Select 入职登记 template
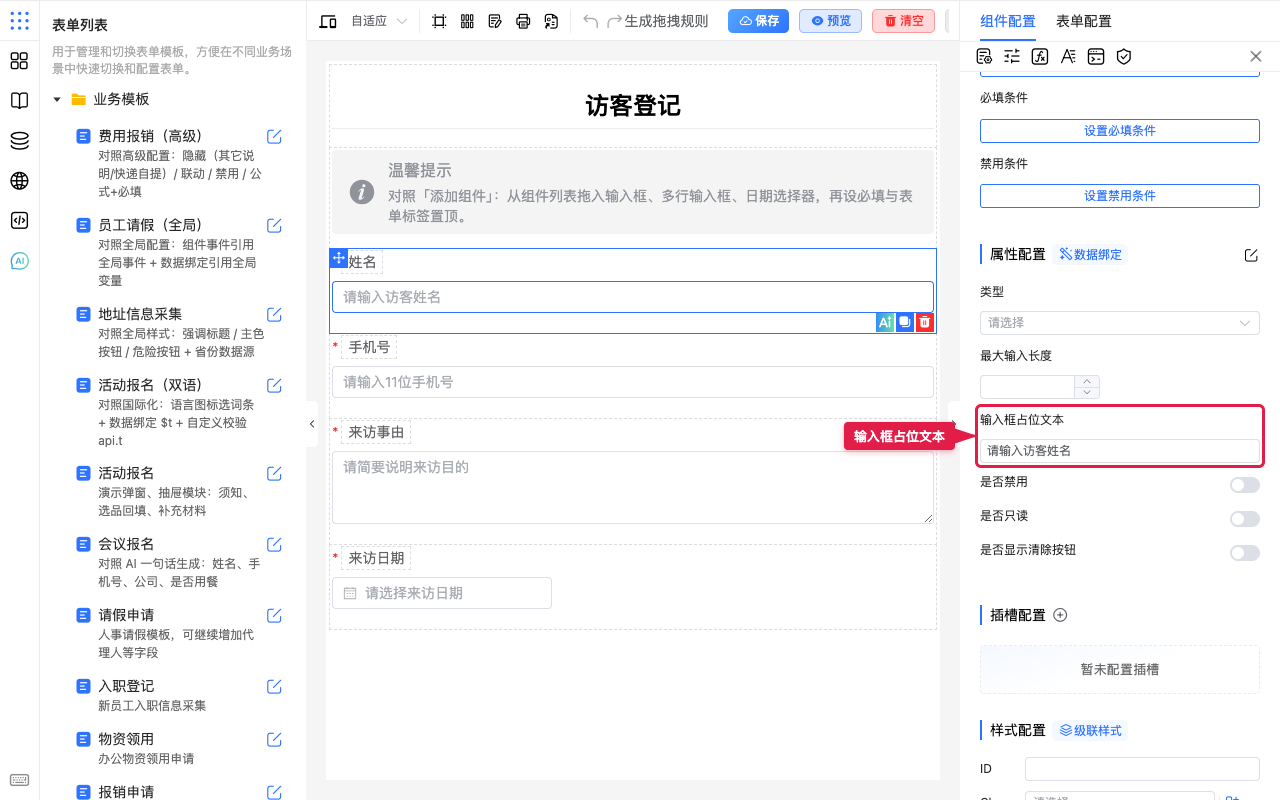The width and height of the screenshot is (1280, 800). click(x=126, y=686)
